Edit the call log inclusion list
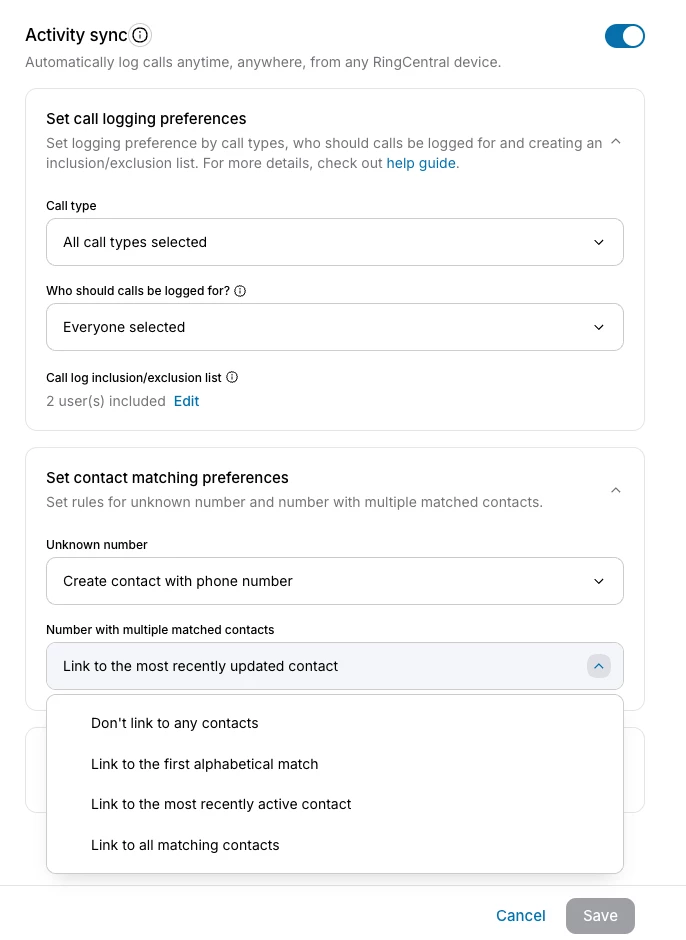This screenshot has height=940, width=686. point(186,401)
